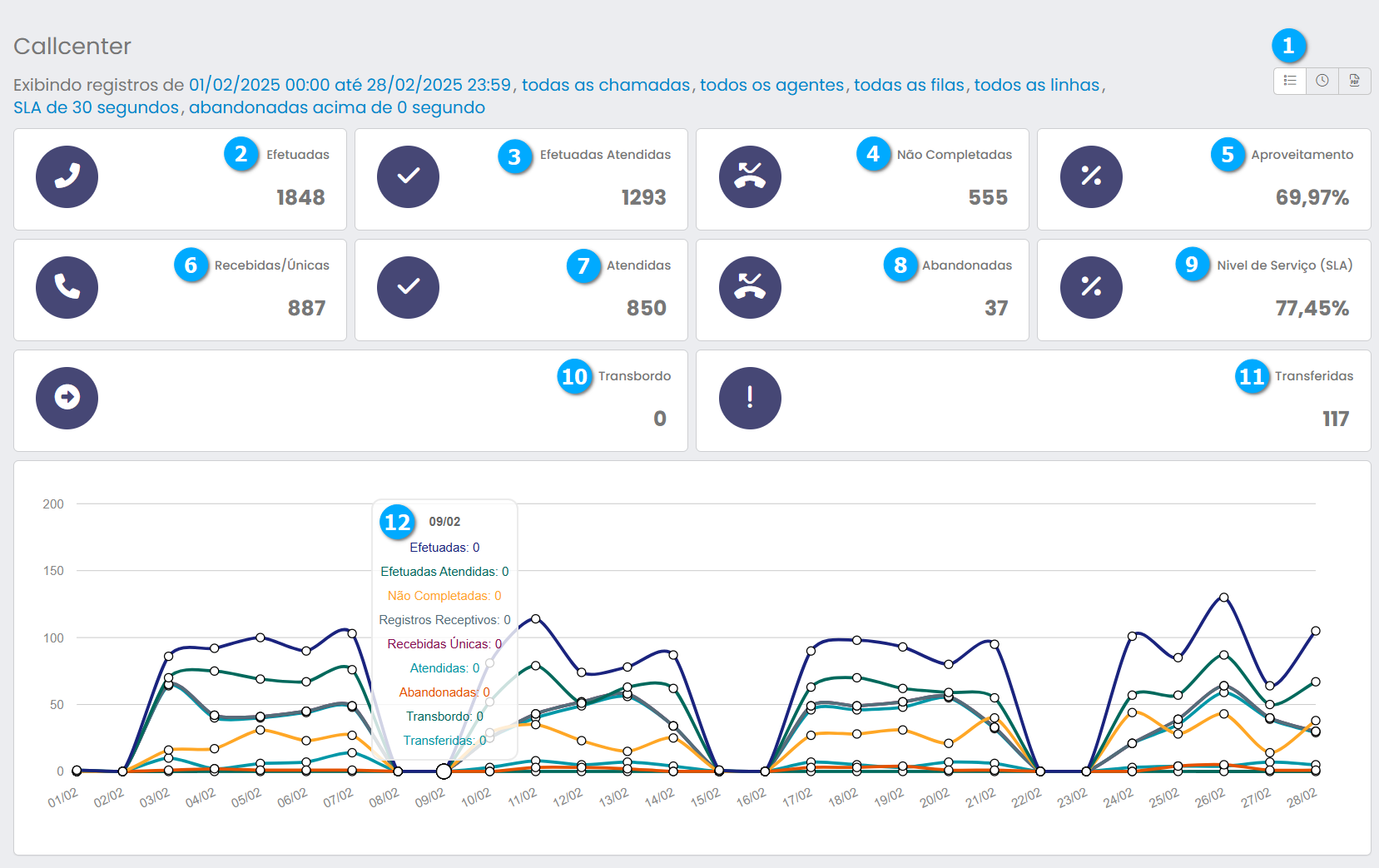Open the date range filter link
This screenshot has height=868, width=1379.
click(350, 85)
